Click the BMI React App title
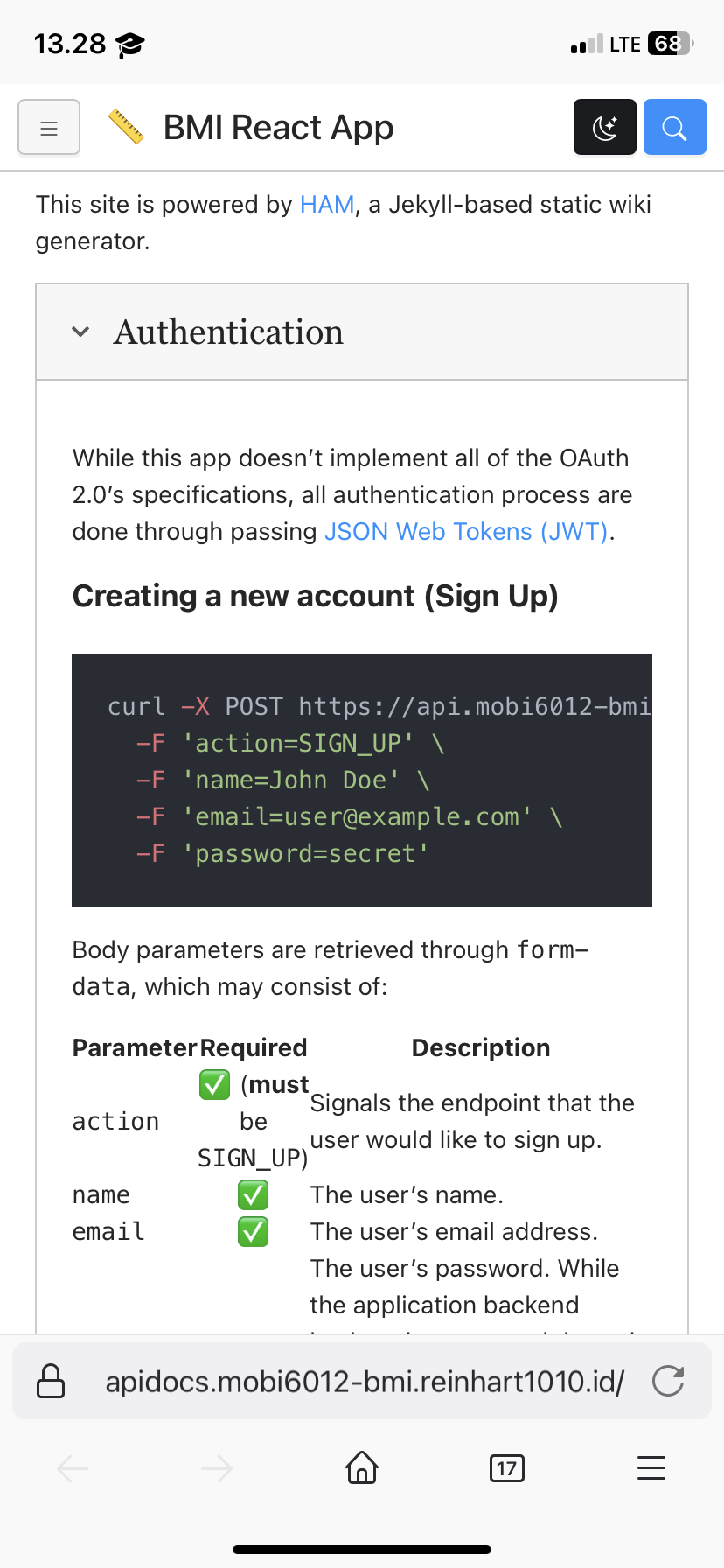The image size is (724, 1568). (278, 128)
